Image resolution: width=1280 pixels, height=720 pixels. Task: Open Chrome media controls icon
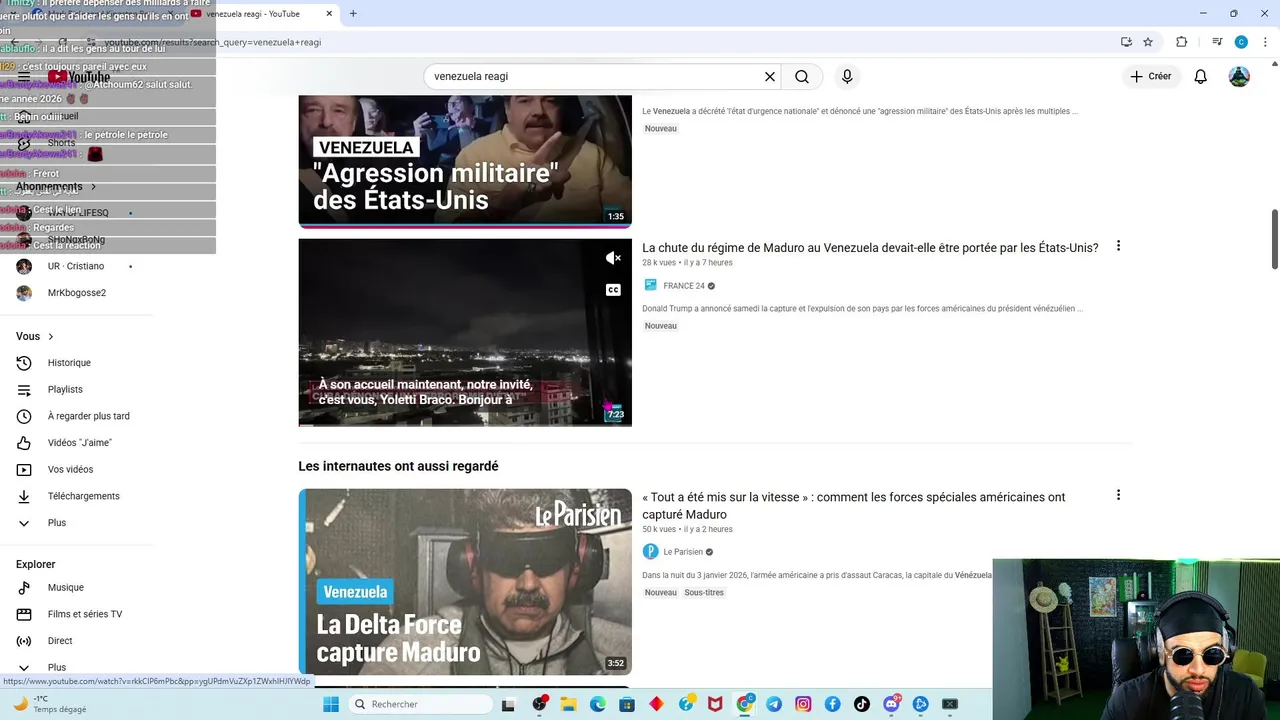(1217, 42)
